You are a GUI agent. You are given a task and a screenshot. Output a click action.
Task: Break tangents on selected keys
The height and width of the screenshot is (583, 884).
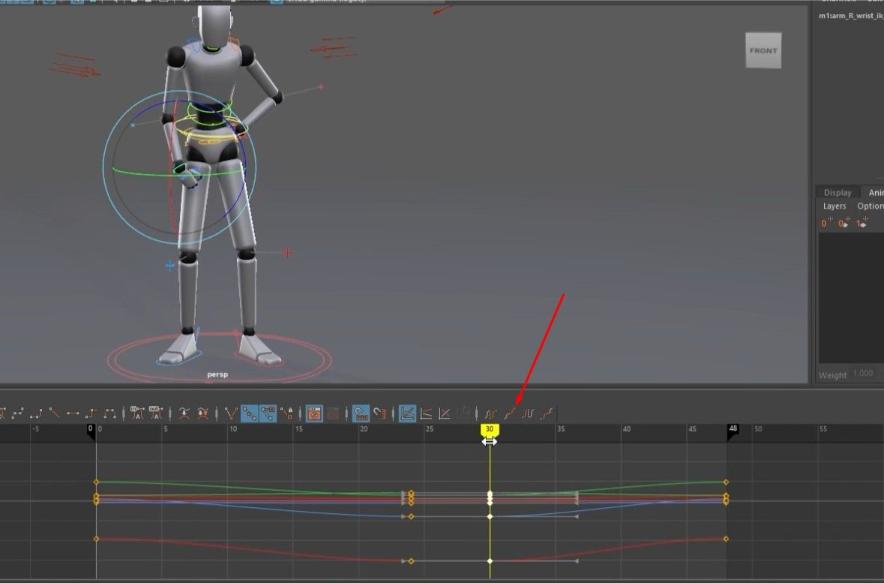pos(231,414)
